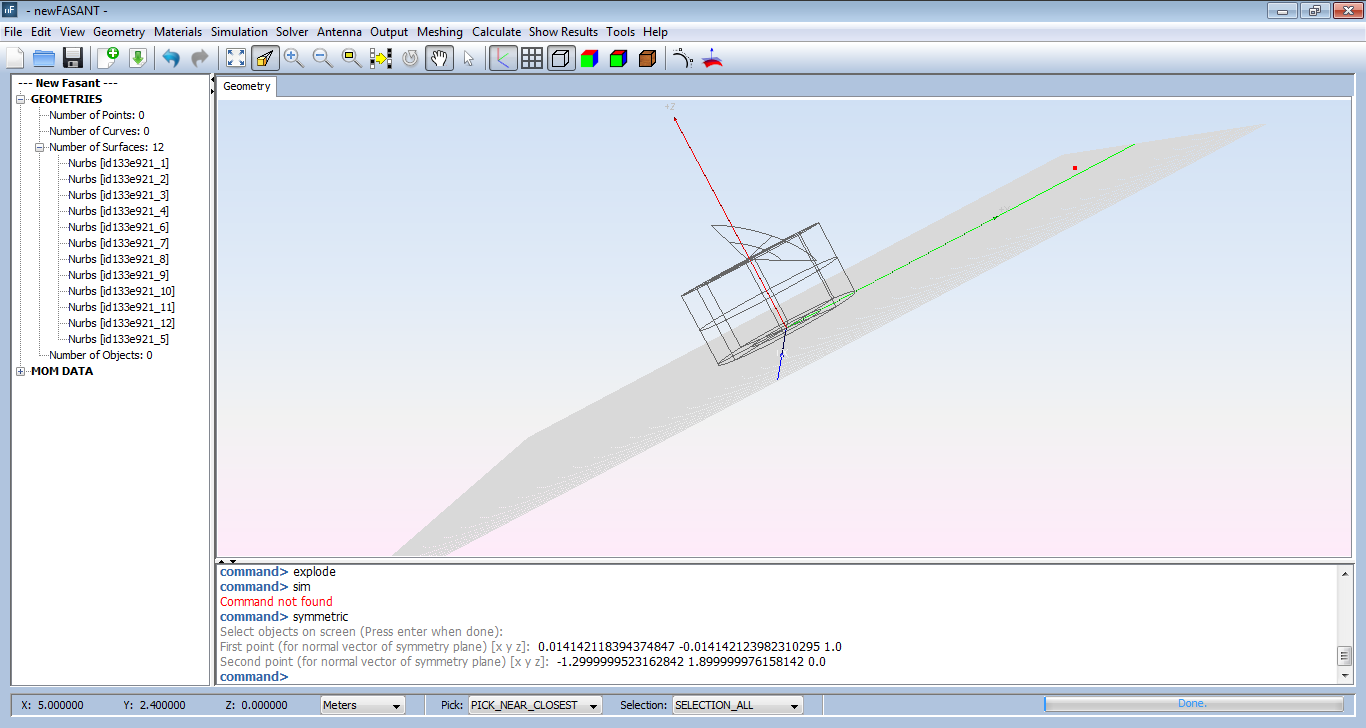Select the arrow pointer selection tool
Viewport: 1366px width, 728px height.
pos(468,58)
